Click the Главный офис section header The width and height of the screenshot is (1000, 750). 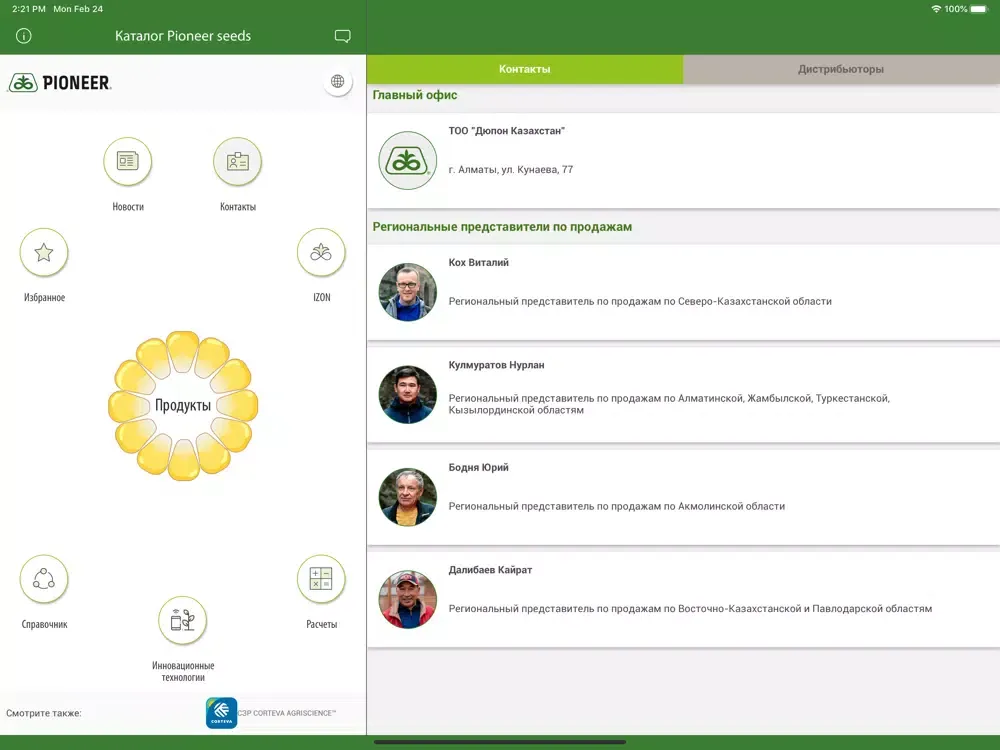(415, 95)
